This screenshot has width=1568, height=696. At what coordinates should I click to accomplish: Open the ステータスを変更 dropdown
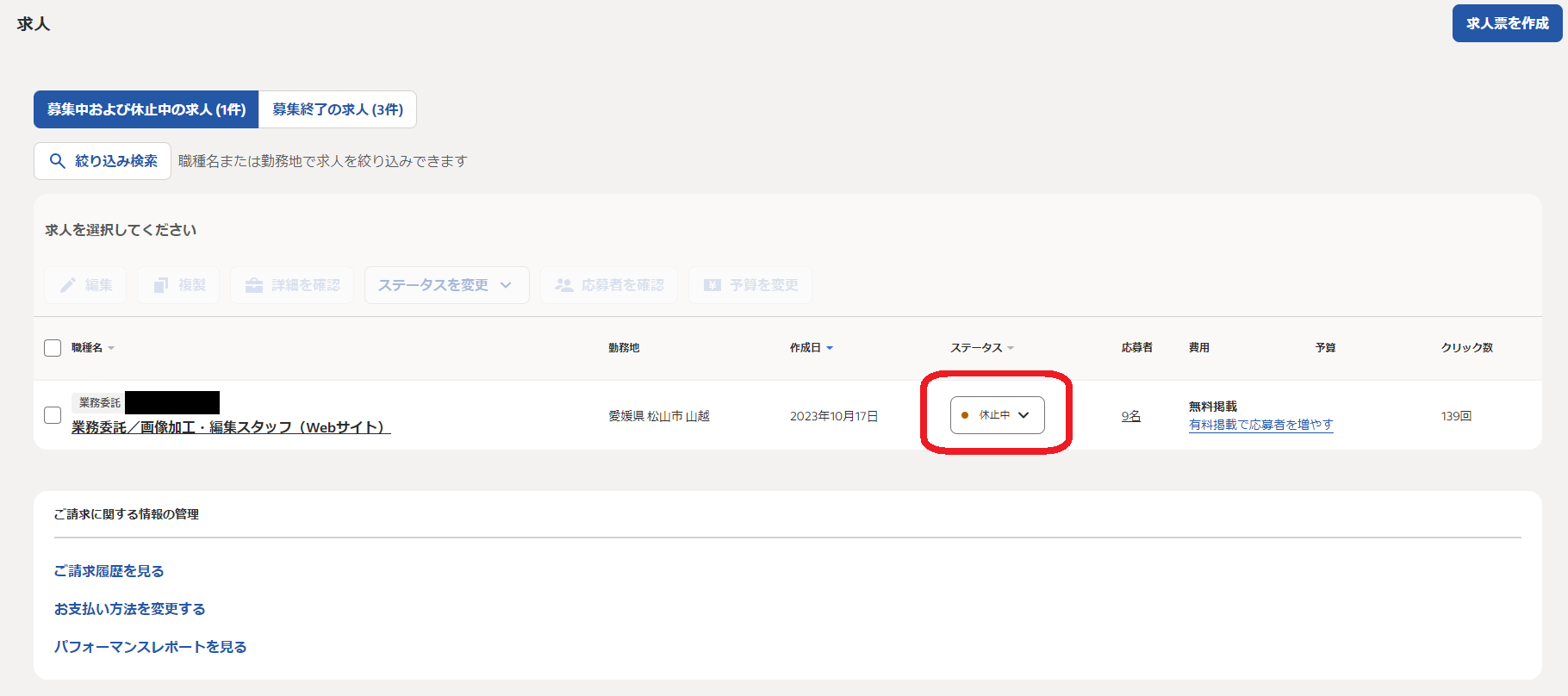point(446,285)
